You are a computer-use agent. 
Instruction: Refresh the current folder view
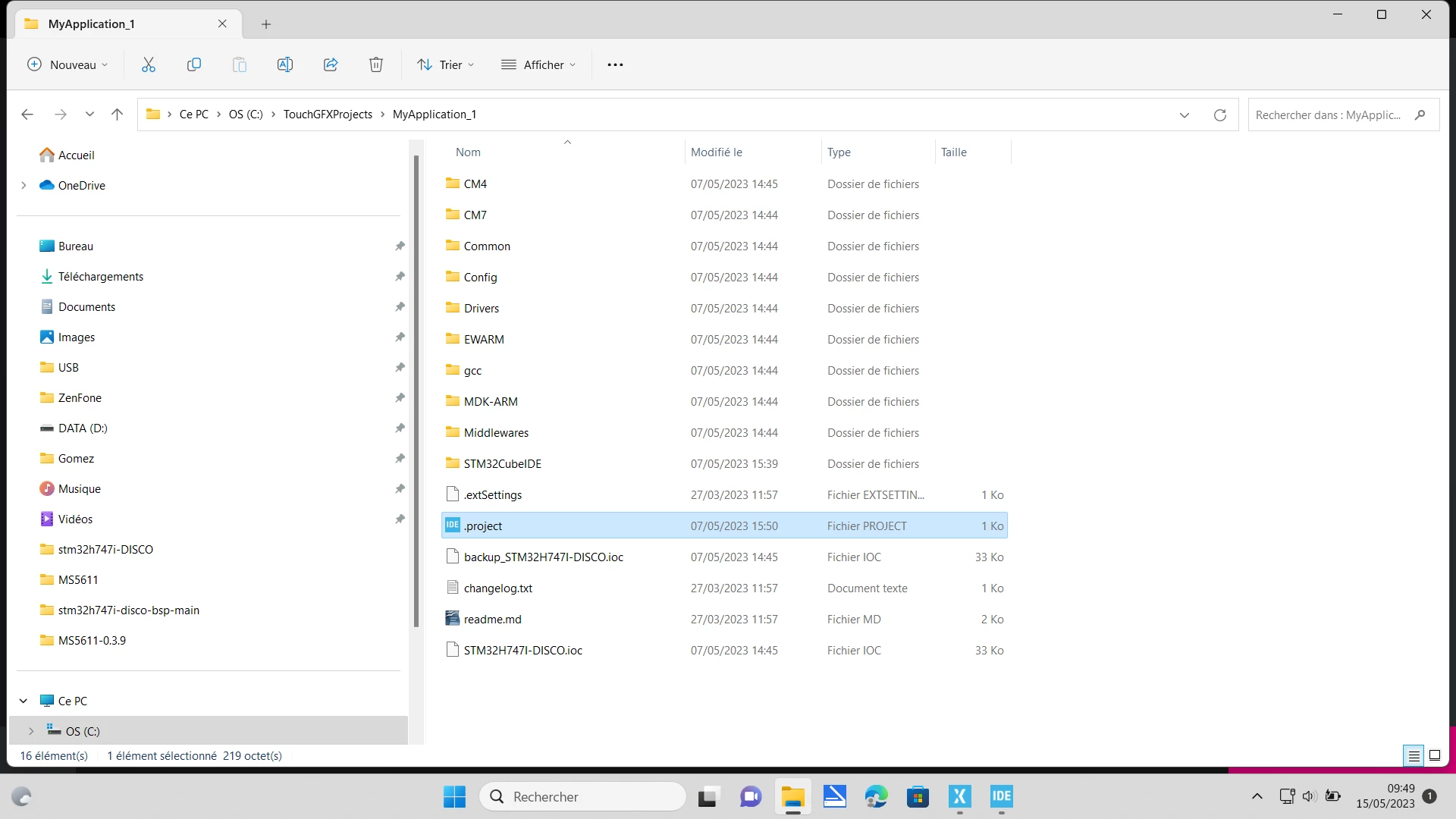(1220, 115)
